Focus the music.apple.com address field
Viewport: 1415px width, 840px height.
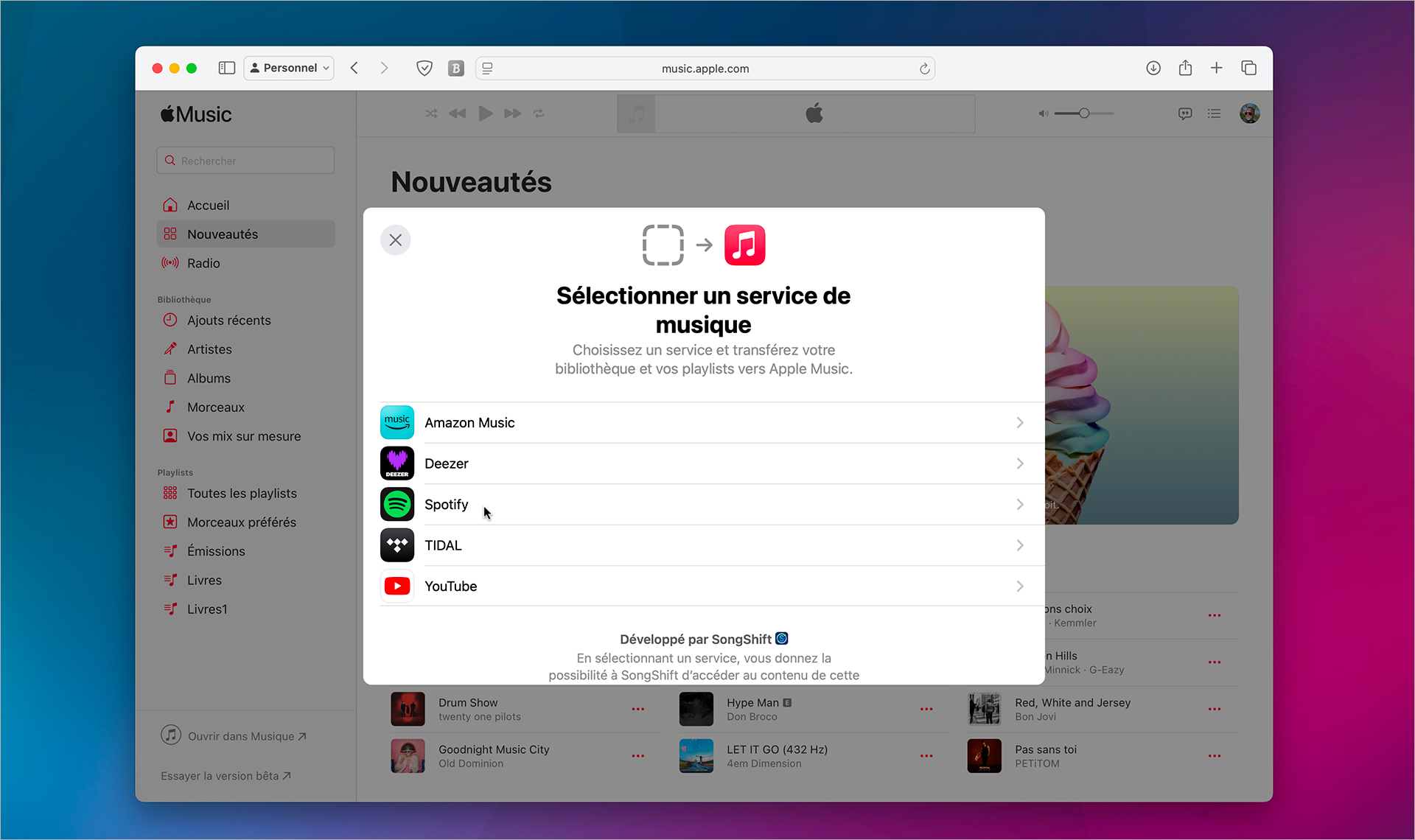point(705,69)
